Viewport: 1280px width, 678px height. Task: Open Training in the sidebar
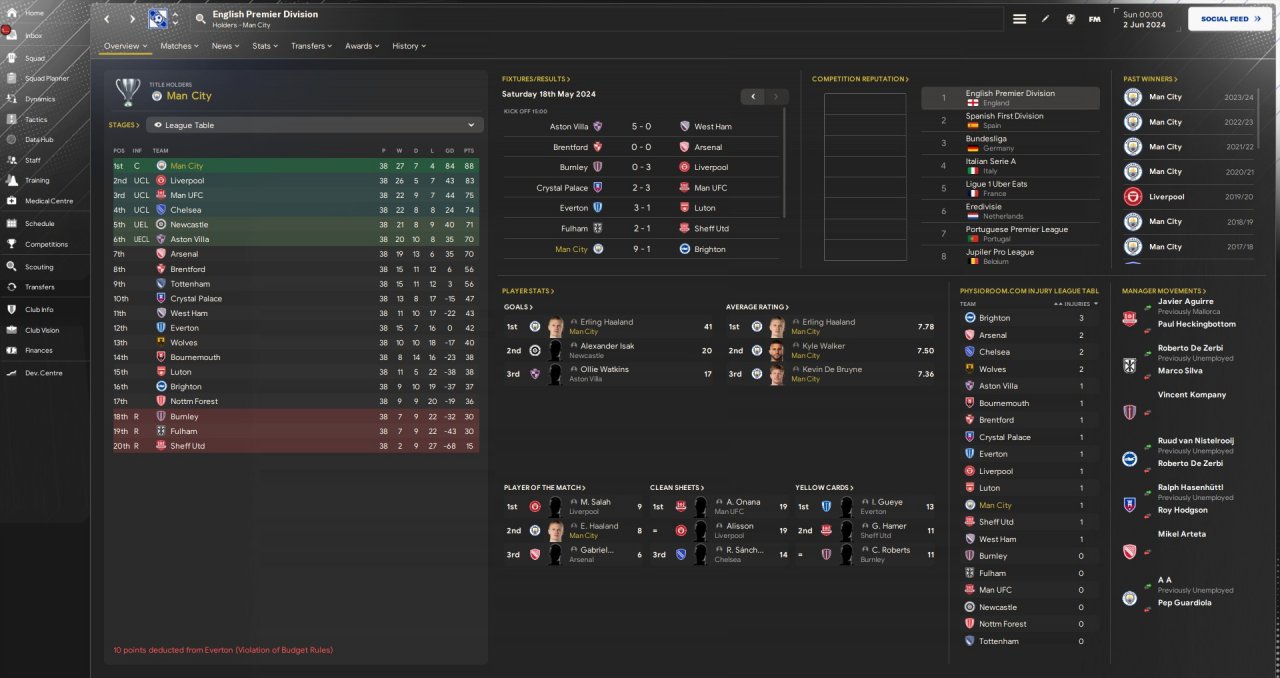tap(37, 181)
